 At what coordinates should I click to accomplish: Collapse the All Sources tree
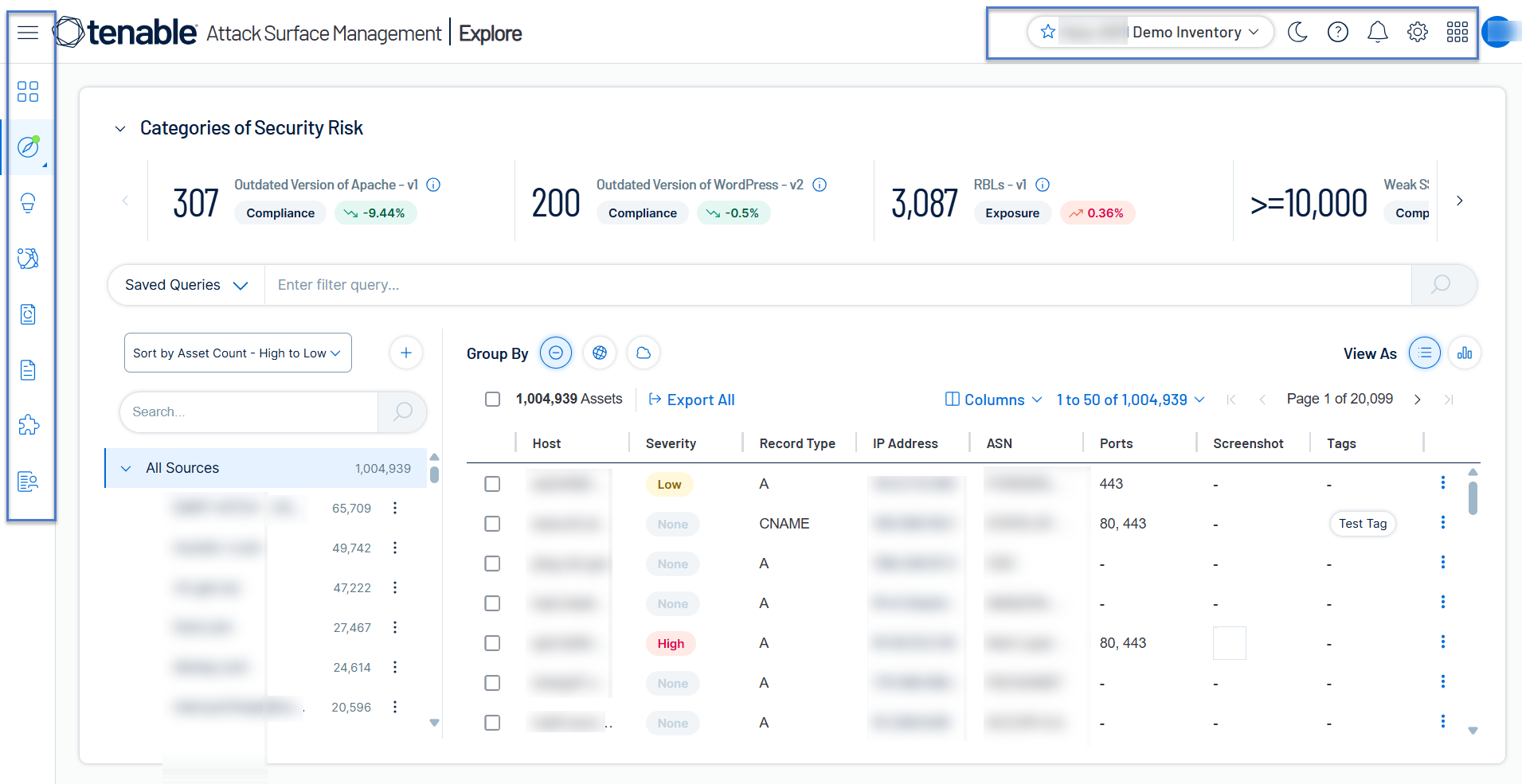(126, 468)
